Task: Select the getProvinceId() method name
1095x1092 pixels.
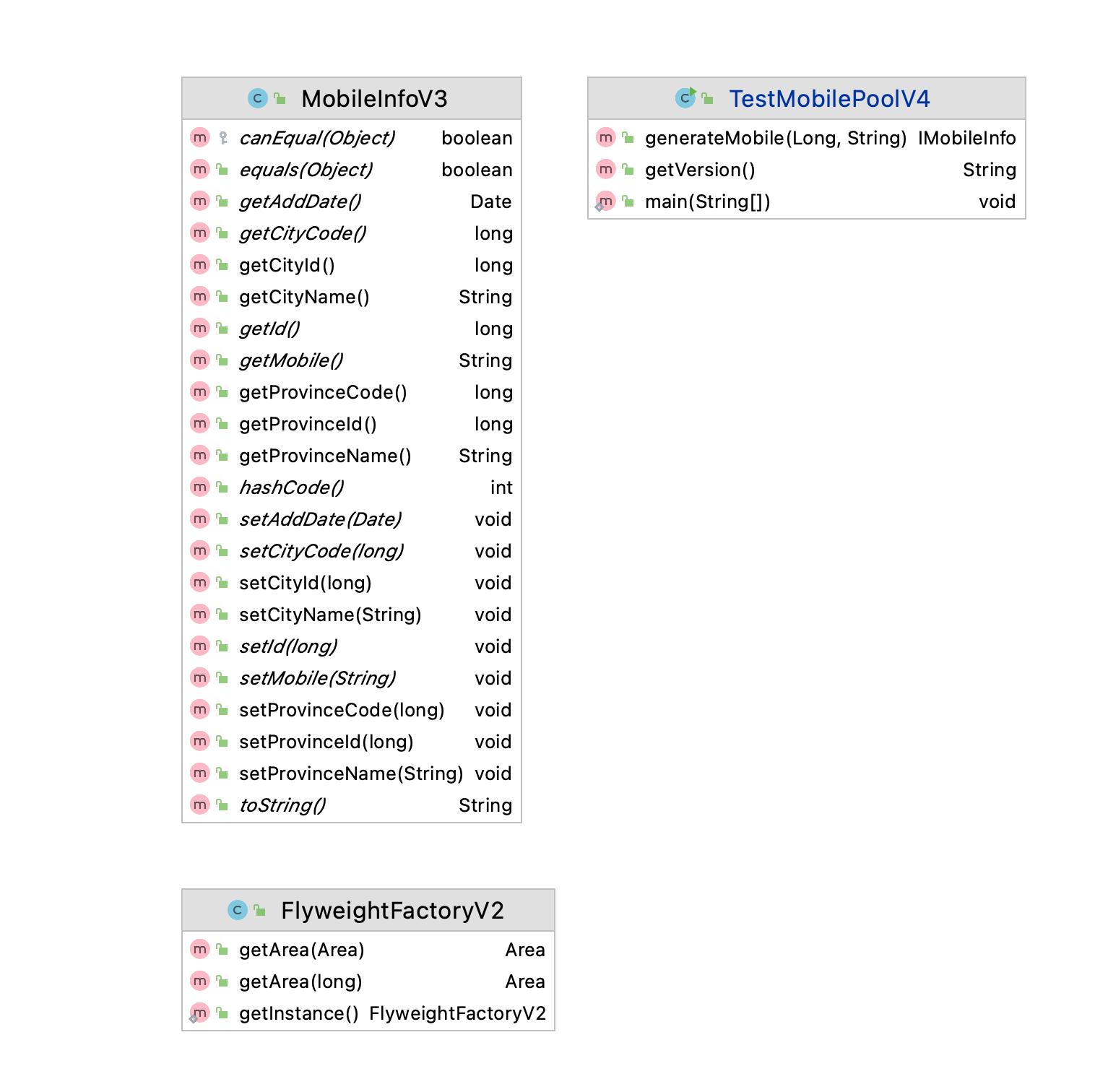Action: 308,424
